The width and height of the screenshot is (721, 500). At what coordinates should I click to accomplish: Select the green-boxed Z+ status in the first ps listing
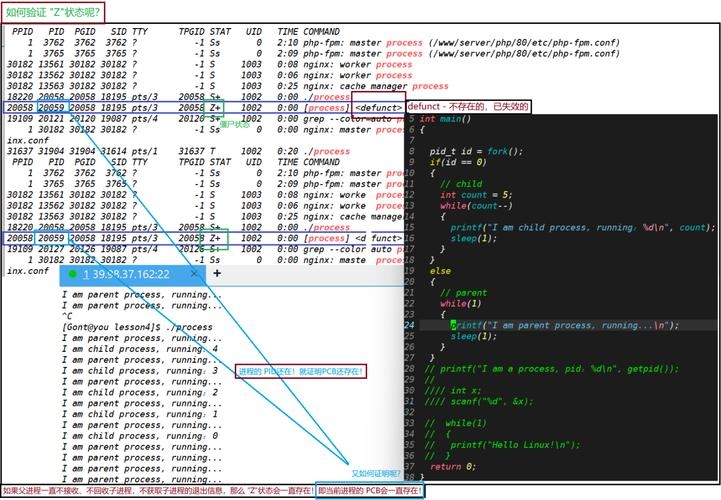click(x=215, y=106)
